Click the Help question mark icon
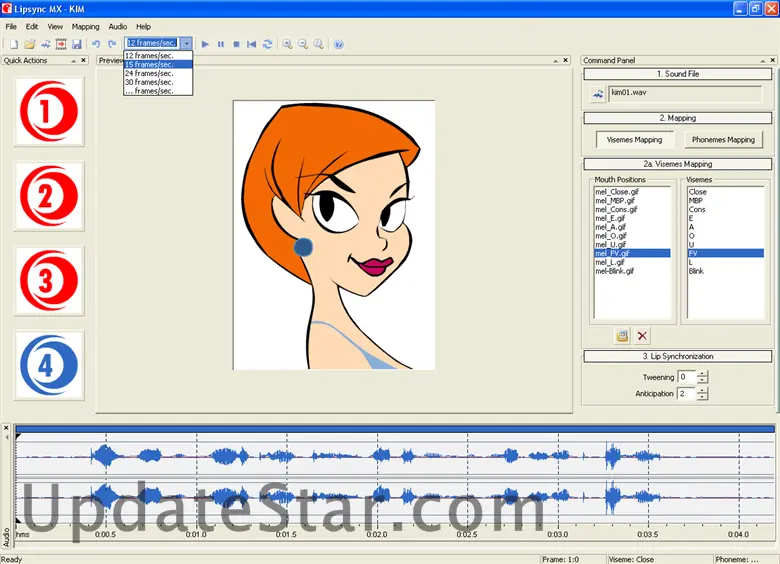 [x=338, y=44]
